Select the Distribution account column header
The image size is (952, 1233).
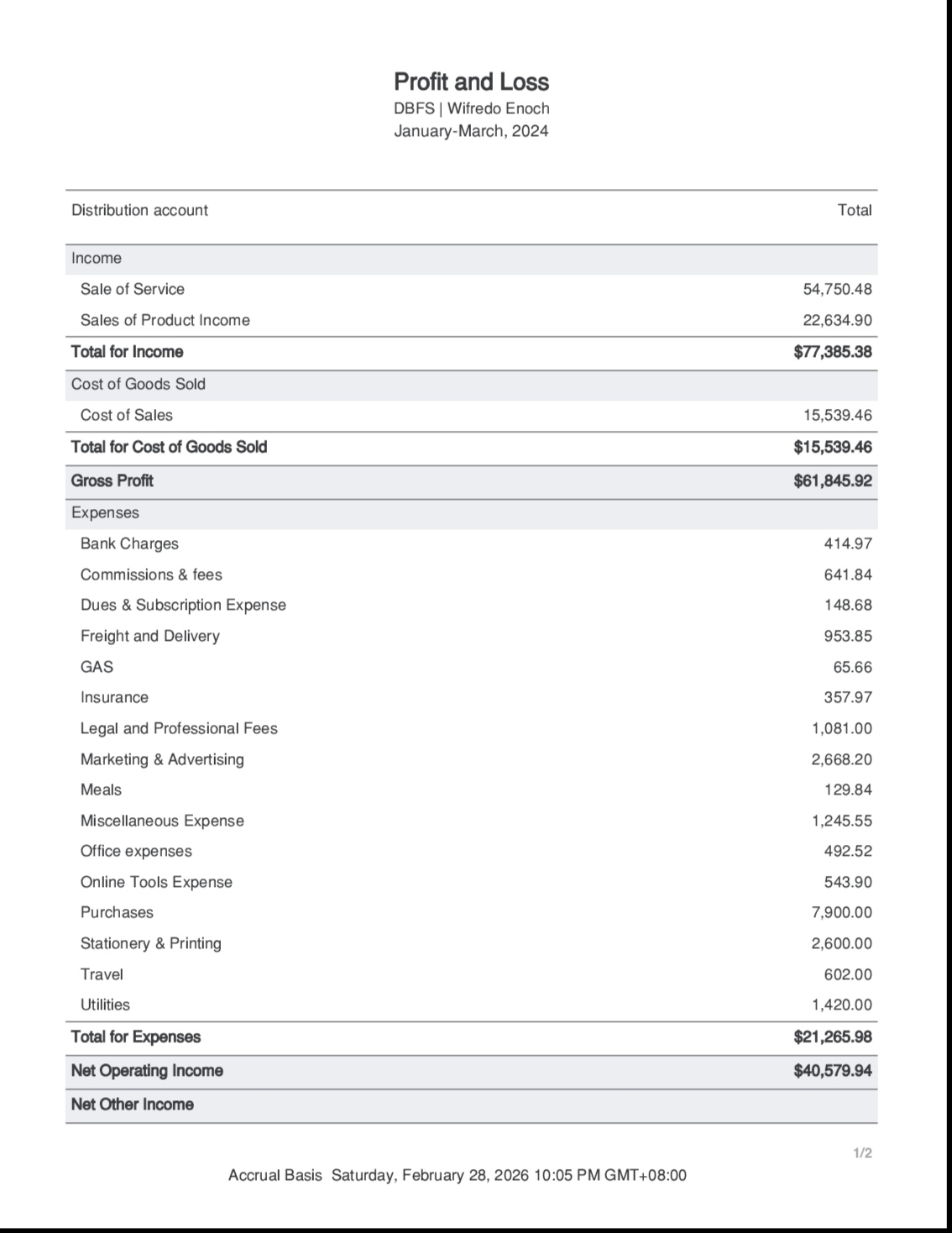pos(139,210)
